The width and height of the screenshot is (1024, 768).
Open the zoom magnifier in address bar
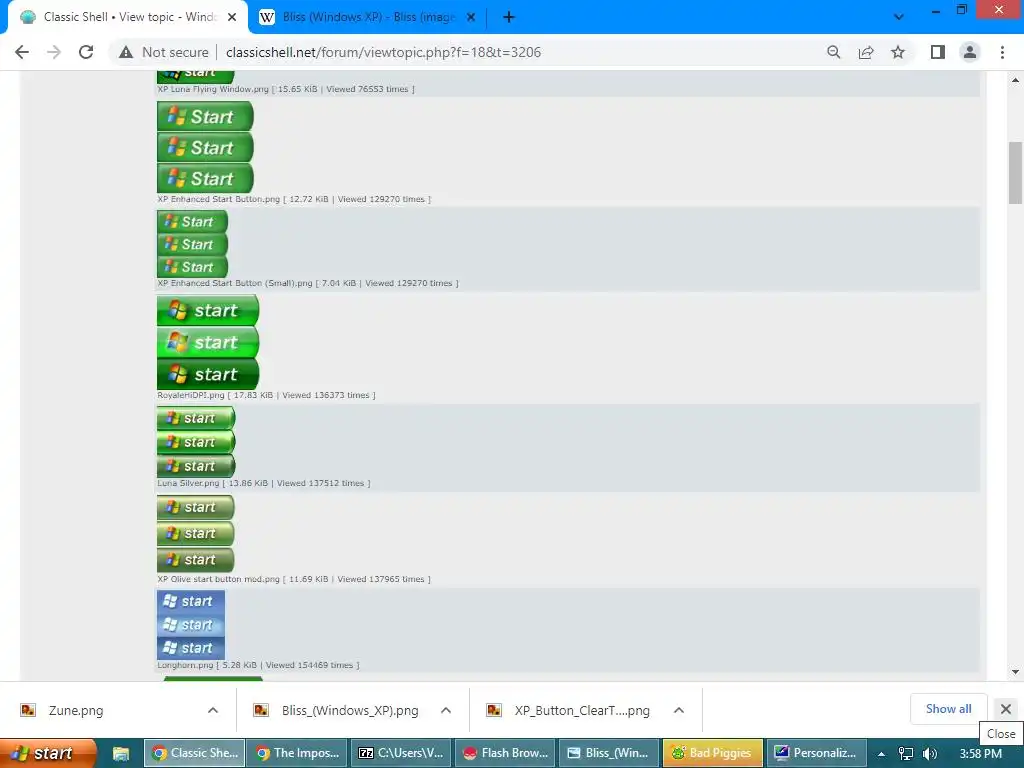(833, 52)
